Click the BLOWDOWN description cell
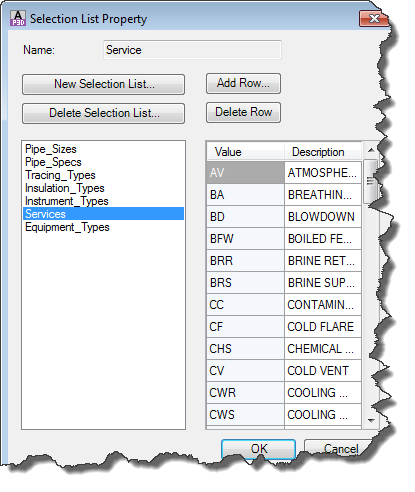Image resolution: width=415 pixels, height=492 pixels. (x=323, y=217)
